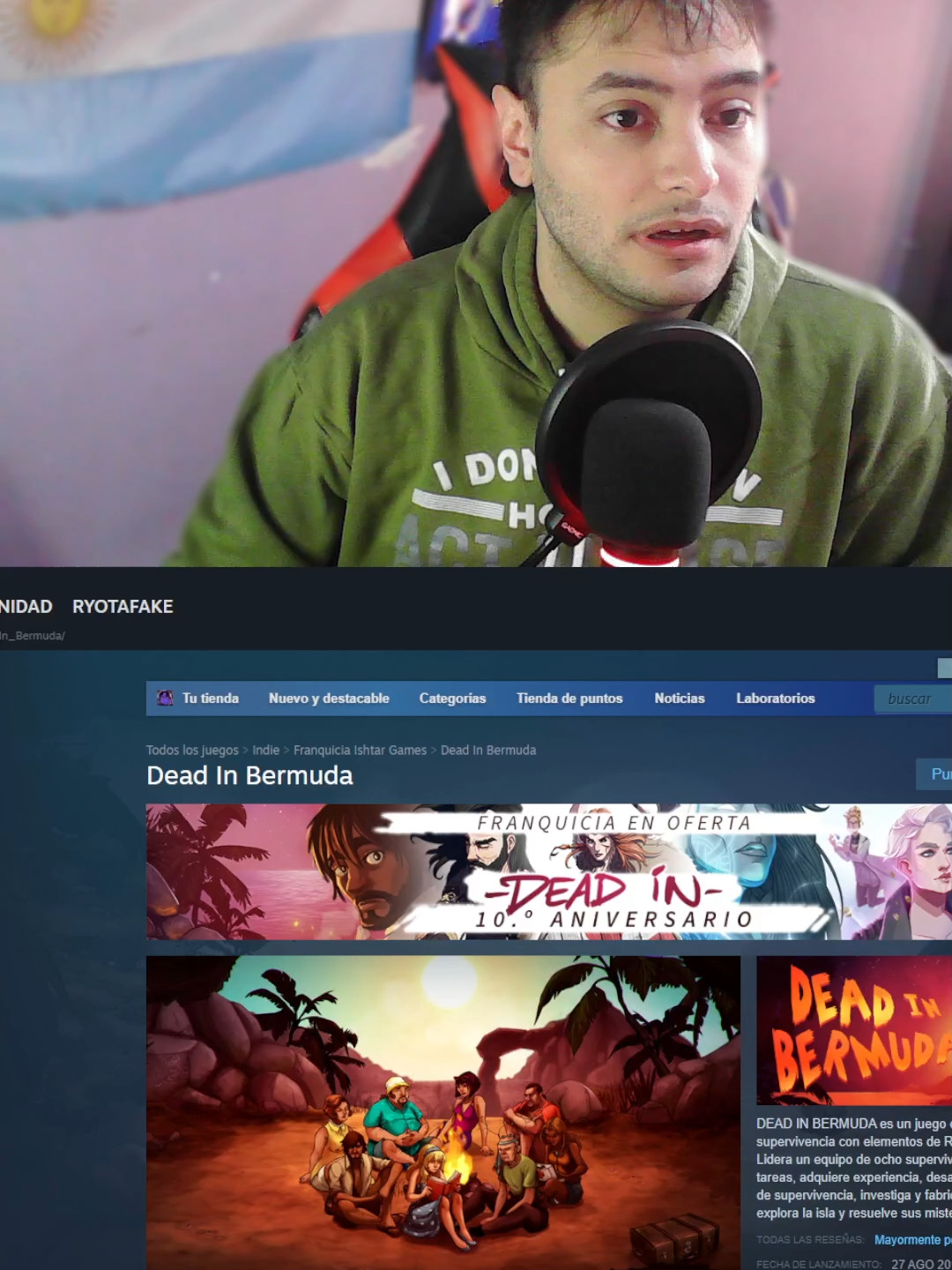This screenshot has height=1270, width=952.
Task: Click the TODAS LAS RESEÑAS label
Action: tap(810, 1239)
